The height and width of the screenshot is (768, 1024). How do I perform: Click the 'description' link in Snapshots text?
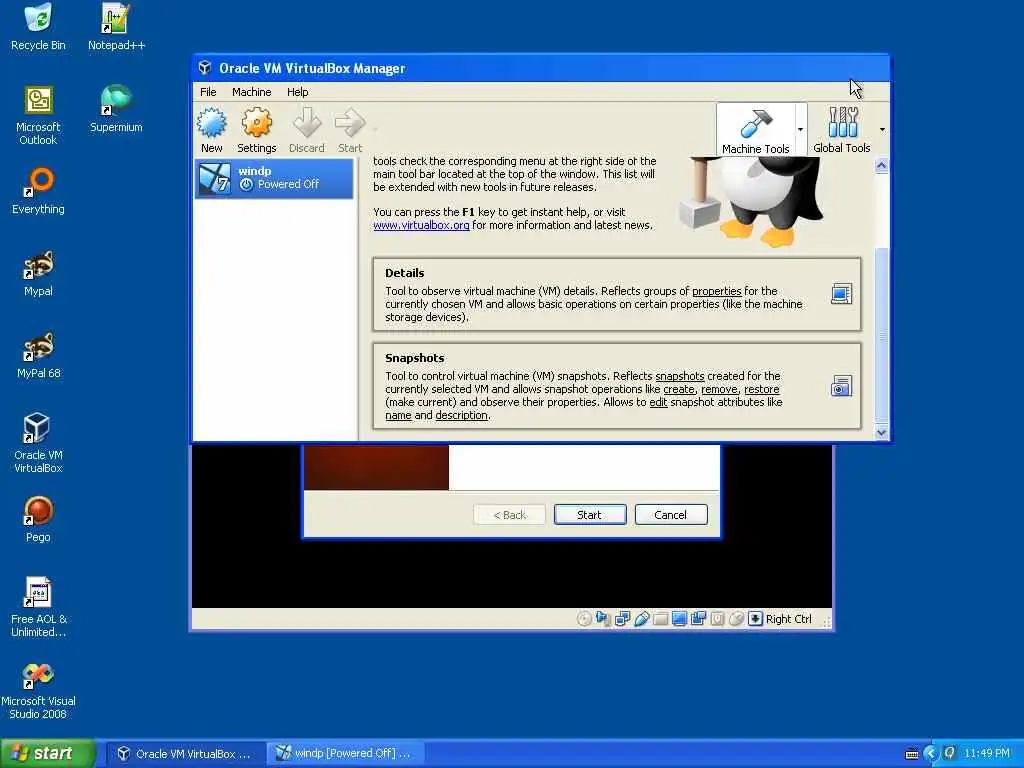pyautogui.click(x=462, y=415)
